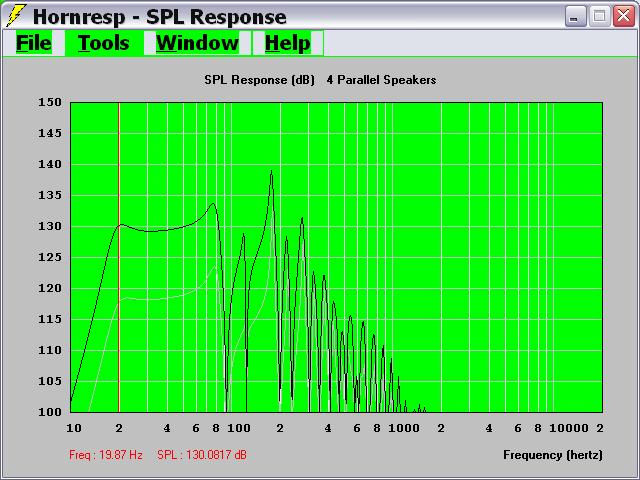Open the Tools menu
This screenshot has height=480, width=640.
click(x=104, y=43)
